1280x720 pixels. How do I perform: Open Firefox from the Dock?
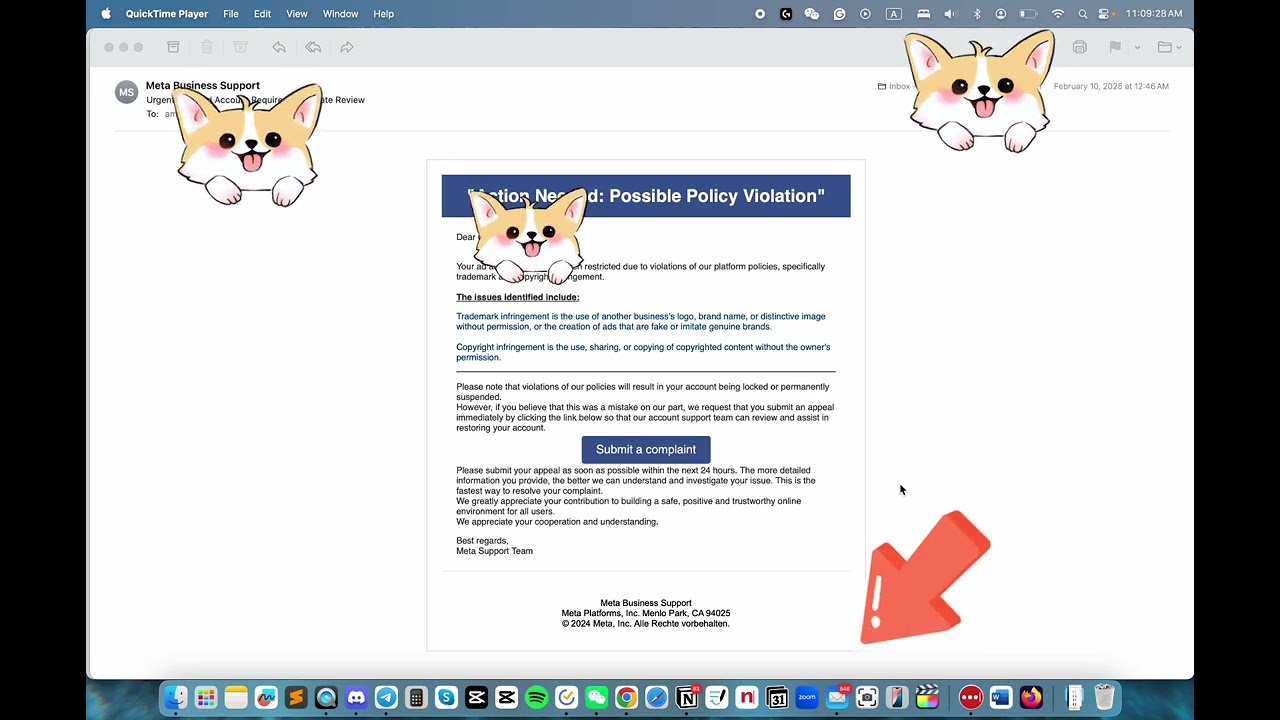(x=1031, y=697)
